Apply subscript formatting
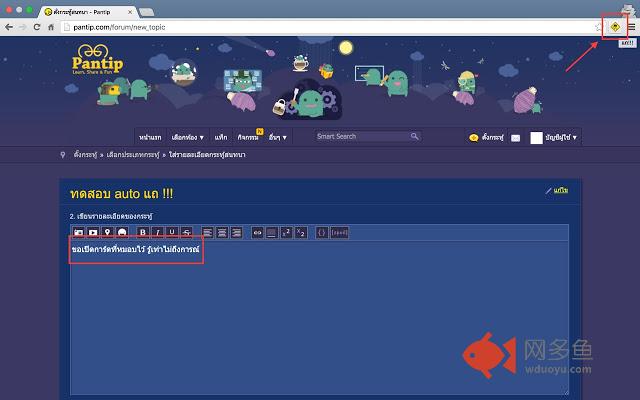This screenshot has width=640, height=400. [x=301, y=233]
